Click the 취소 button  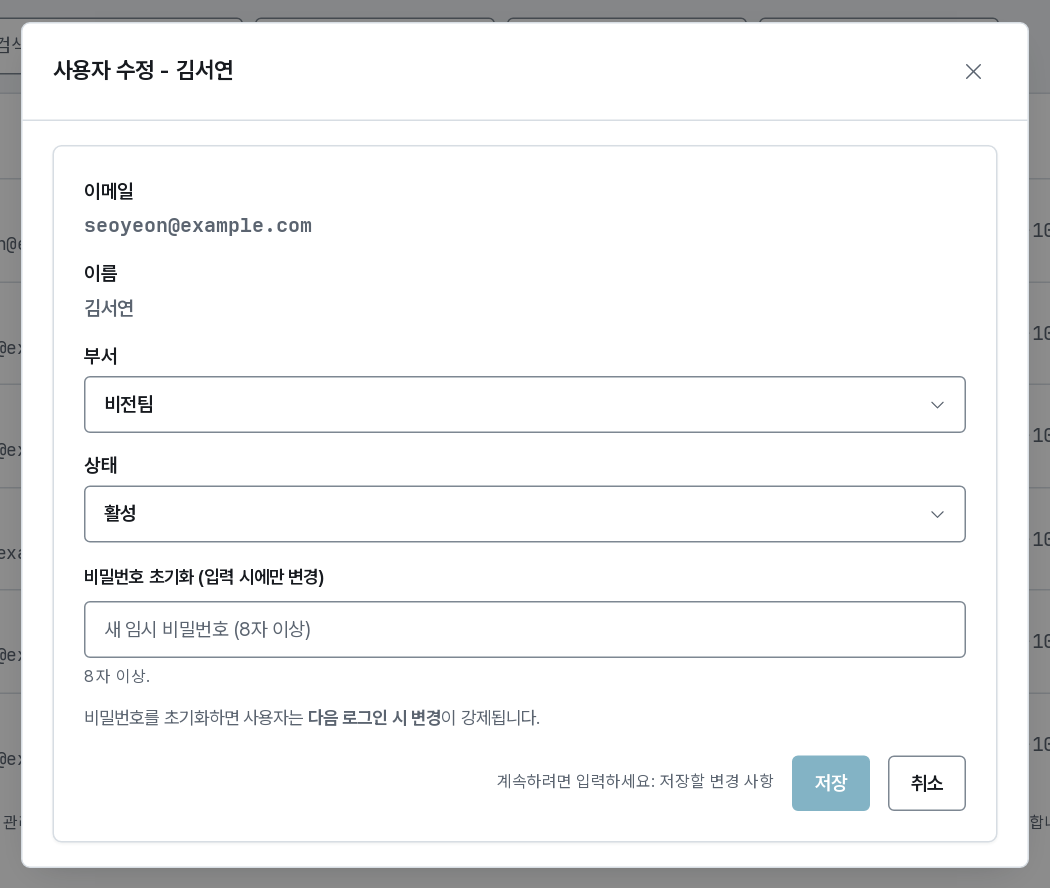(926, 783)
